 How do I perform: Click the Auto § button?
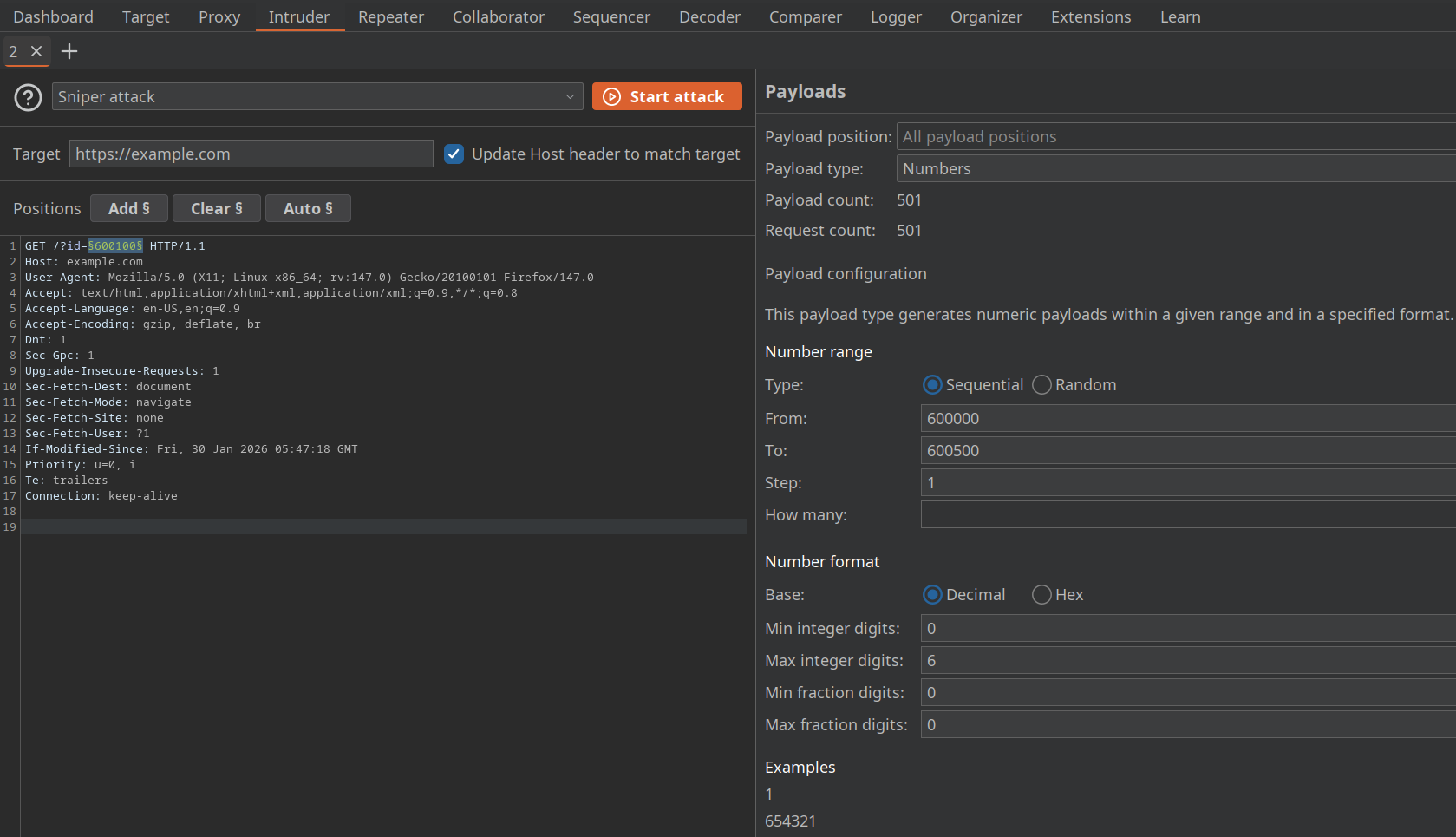coord(308,208)
